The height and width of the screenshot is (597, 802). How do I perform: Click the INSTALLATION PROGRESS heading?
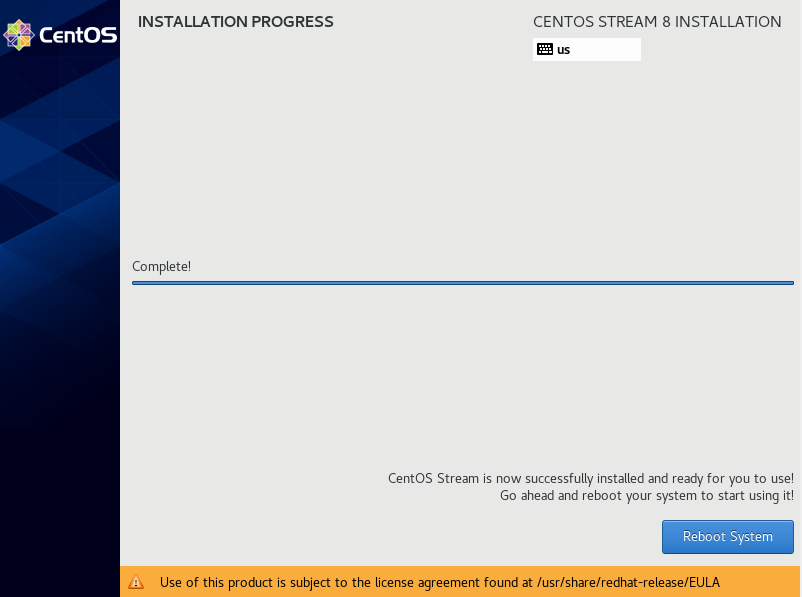tap(235, 22)
